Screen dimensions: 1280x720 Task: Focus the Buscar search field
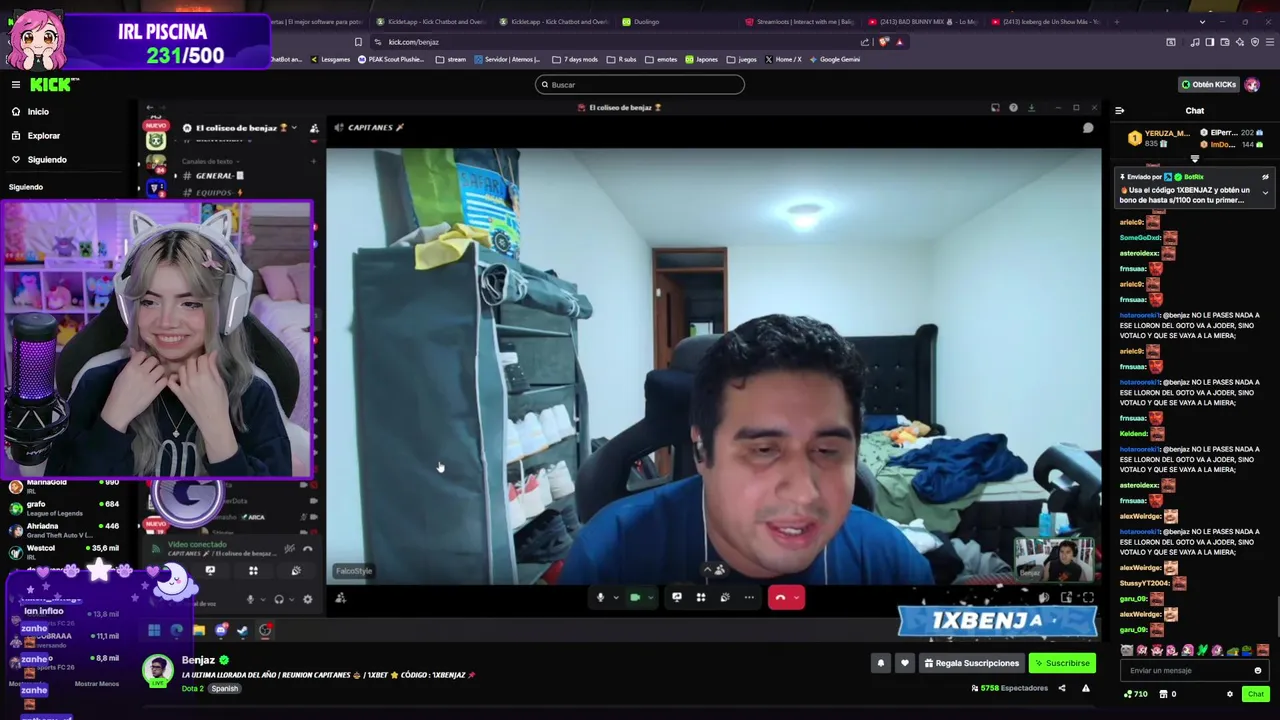[640, 85]
